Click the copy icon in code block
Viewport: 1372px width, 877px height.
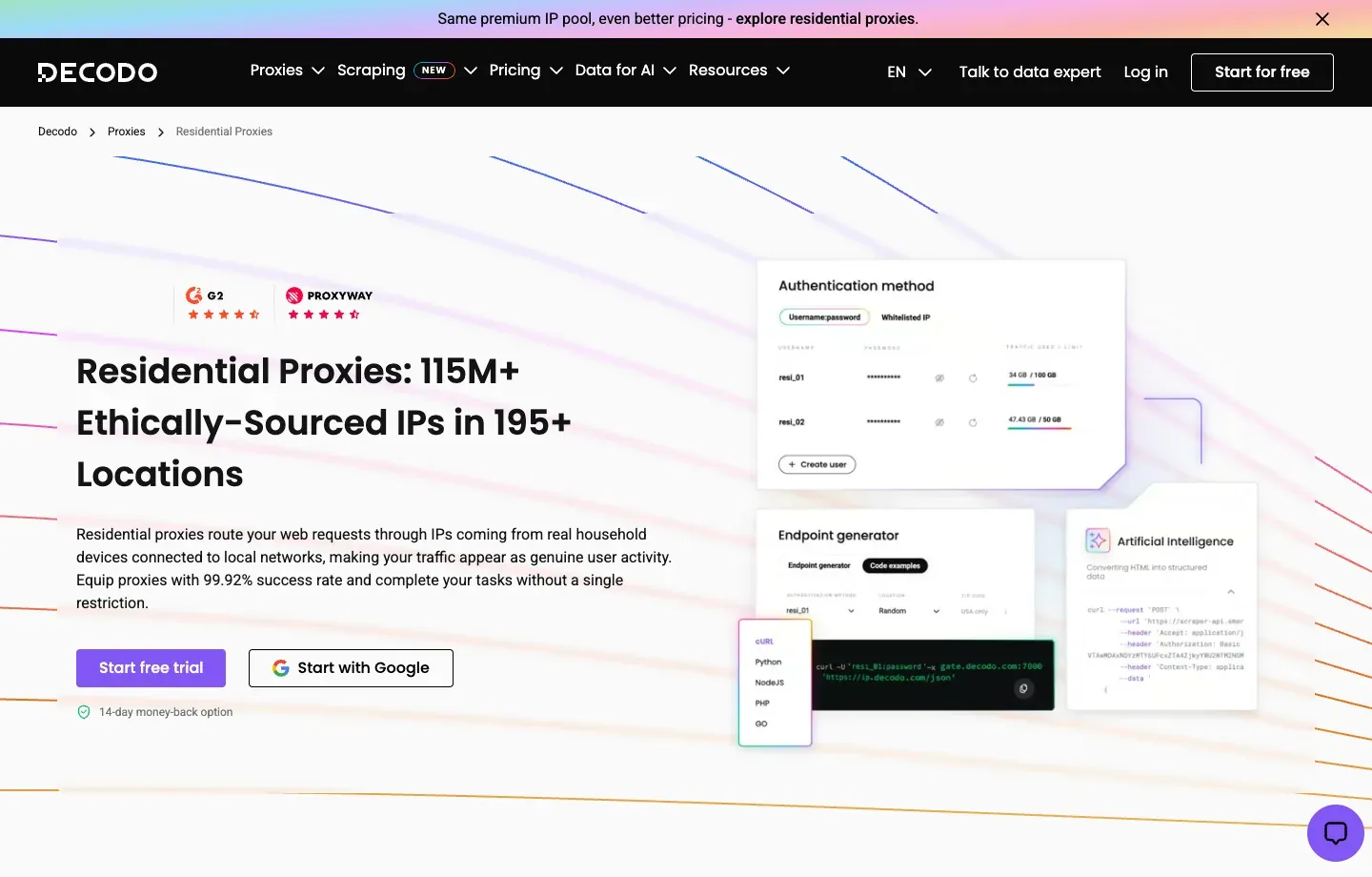[1023, 688]
